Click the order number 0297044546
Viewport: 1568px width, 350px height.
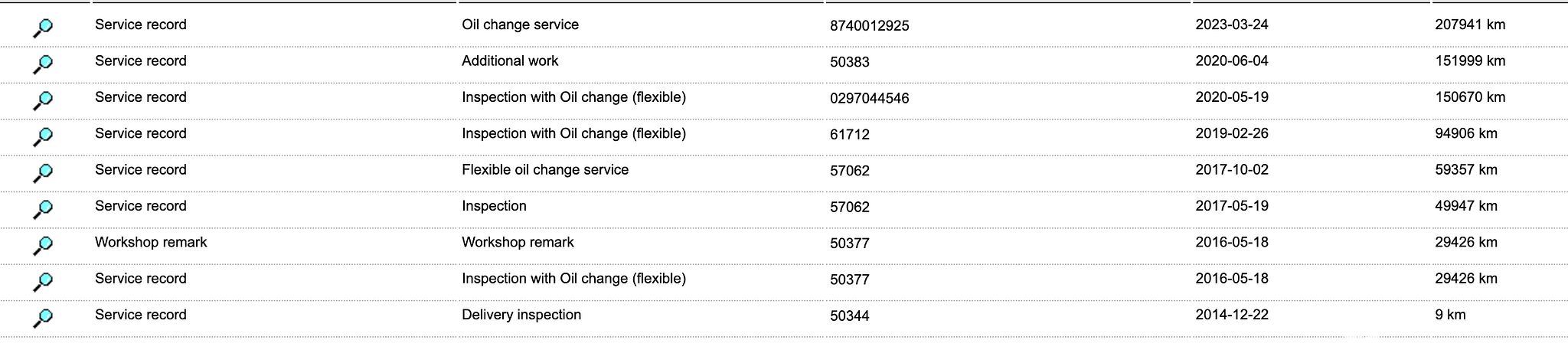[x=869, y=98]
